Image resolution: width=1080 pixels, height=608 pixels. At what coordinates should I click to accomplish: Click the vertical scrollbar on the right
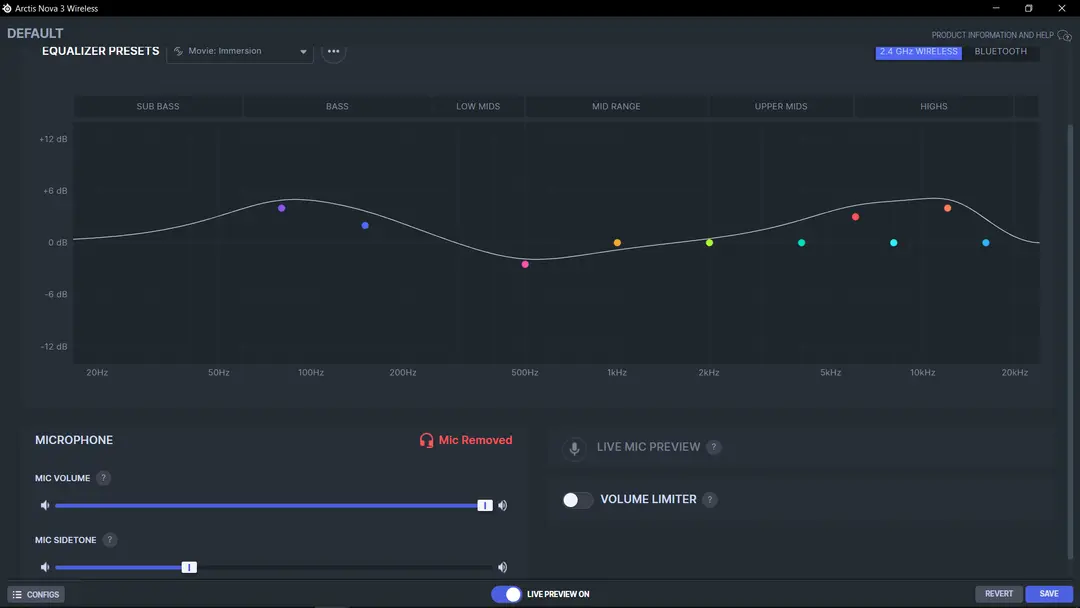coord(1070,341)
